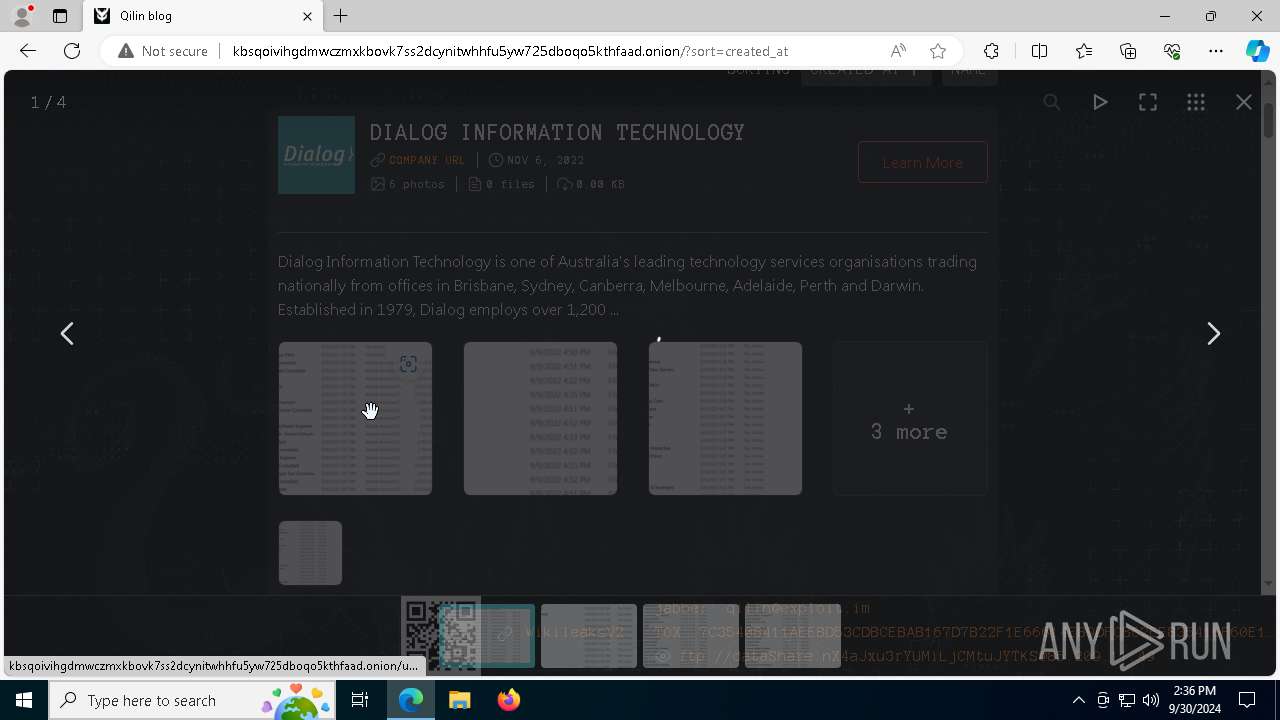
Task: Open the Windows notification center
Action: point(1247,700)
